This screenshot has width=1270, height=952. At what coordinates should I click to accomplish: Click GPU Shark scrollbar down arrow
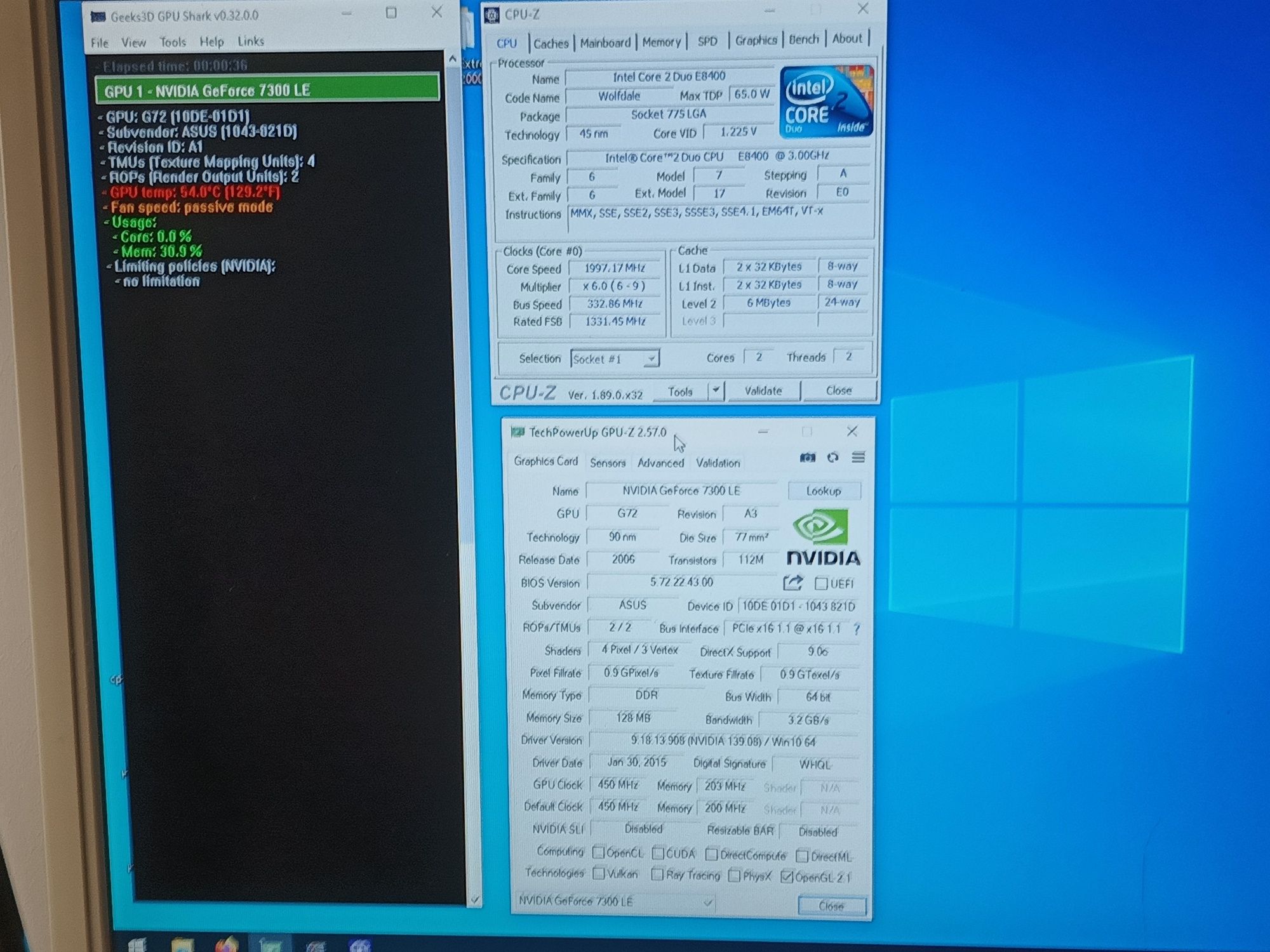(x=474, y=899)
